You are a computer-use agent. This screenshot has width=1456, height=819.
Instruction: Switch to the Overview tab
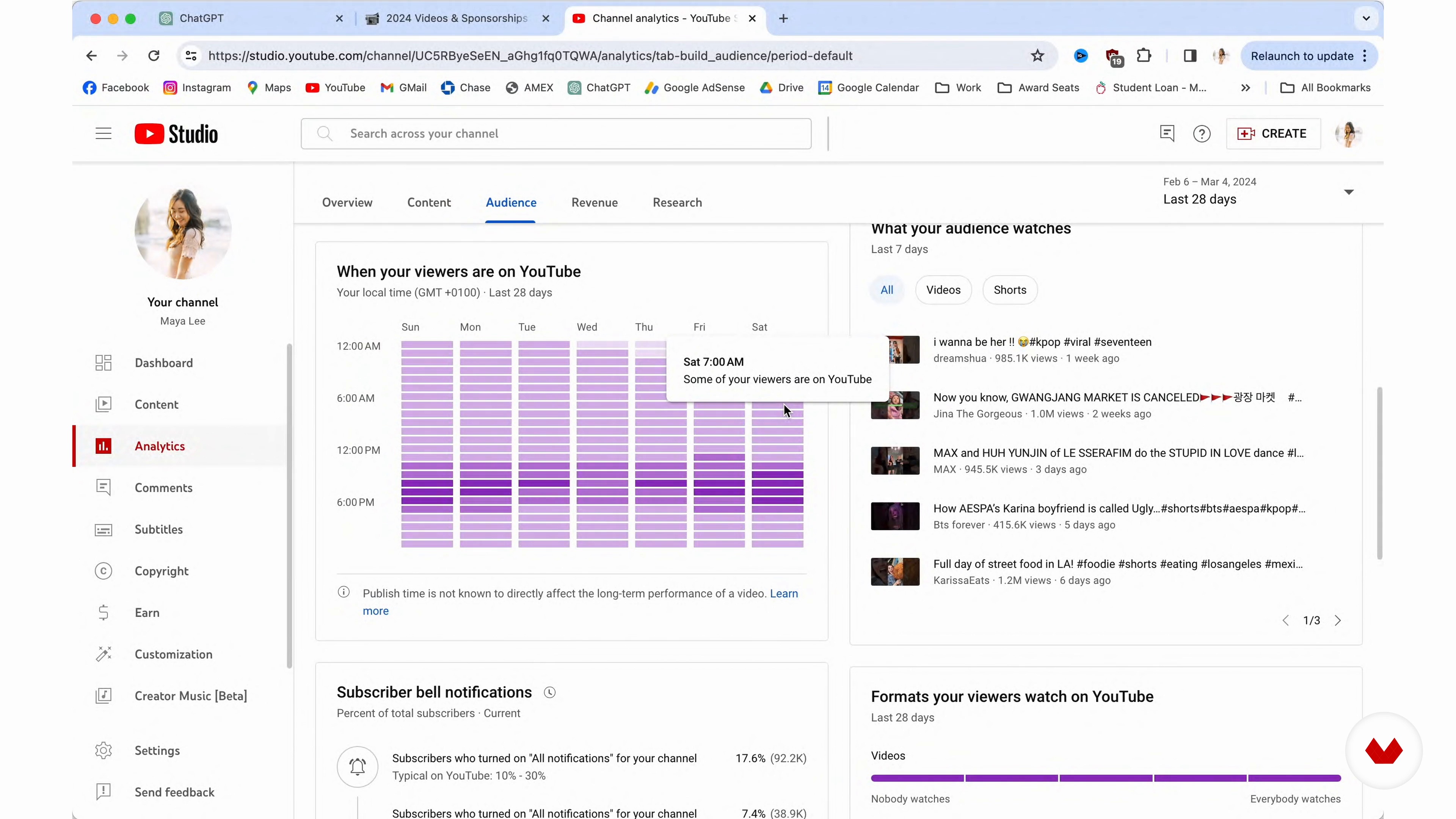(347, 202)
